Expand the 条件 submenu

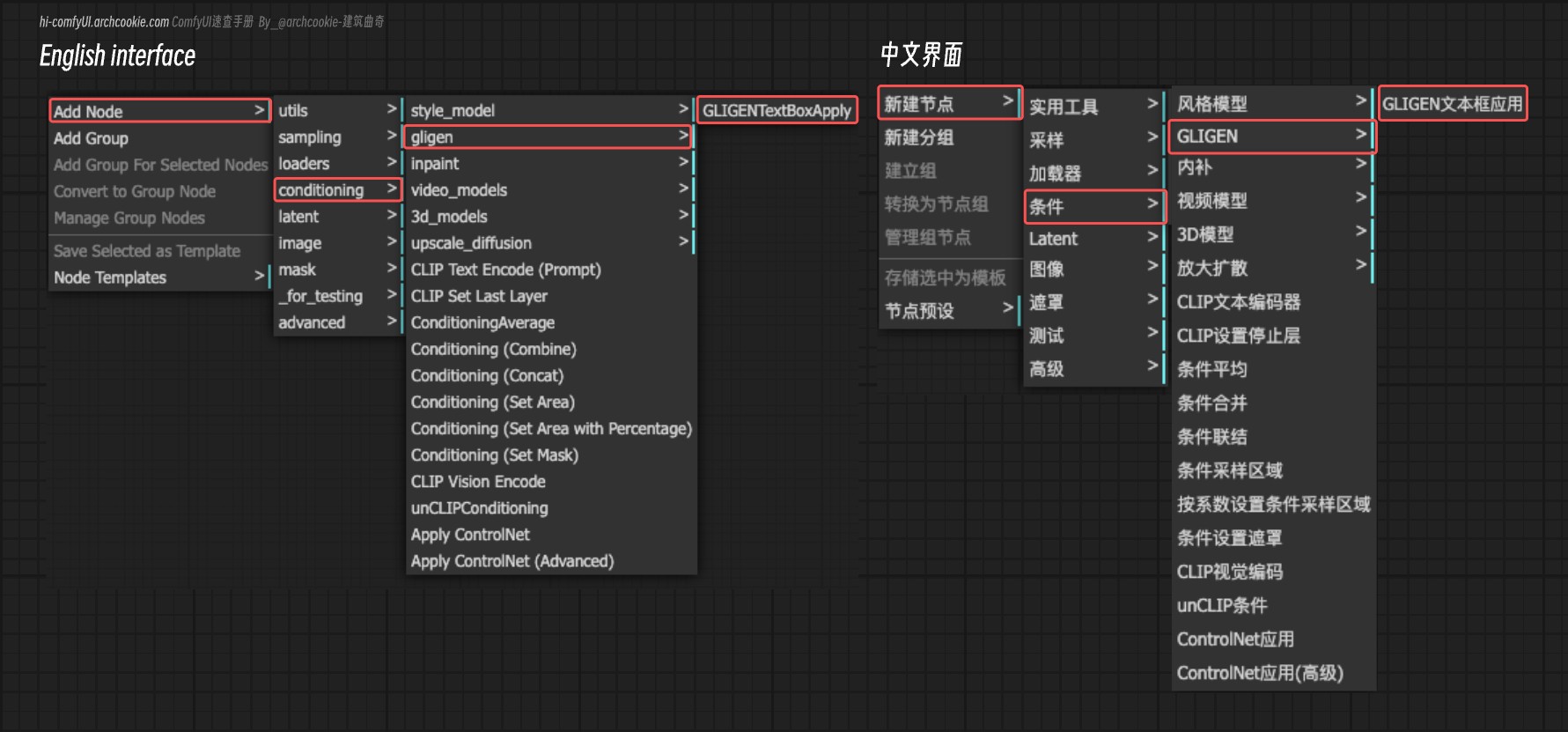pyautogui.click(x=1094, y=206)
